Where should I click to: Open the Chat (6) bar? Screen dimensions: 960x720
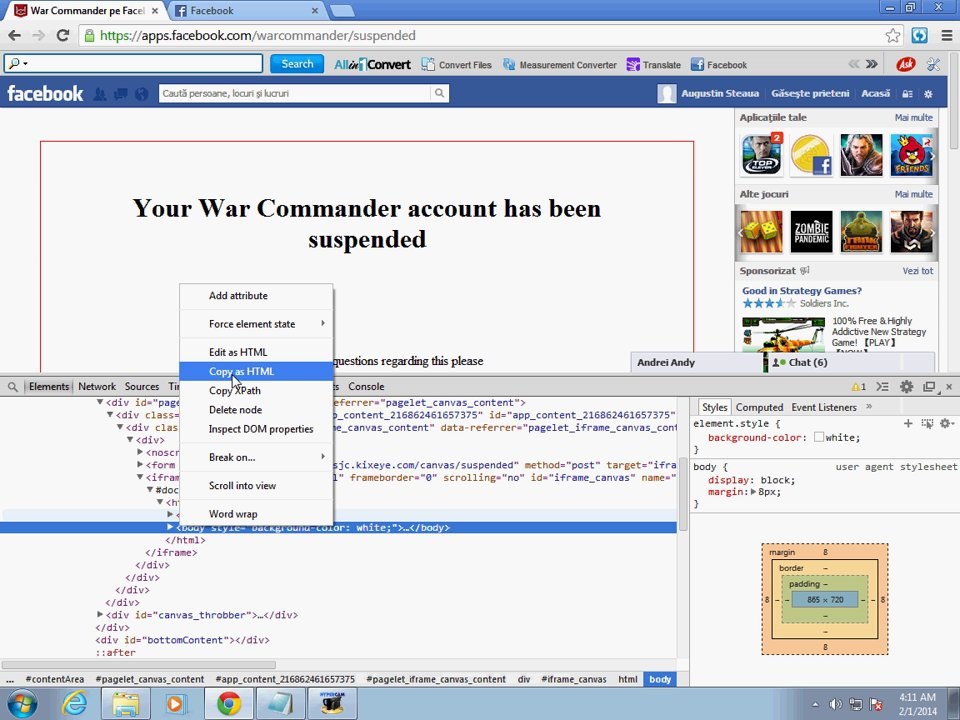coord(852,362)
